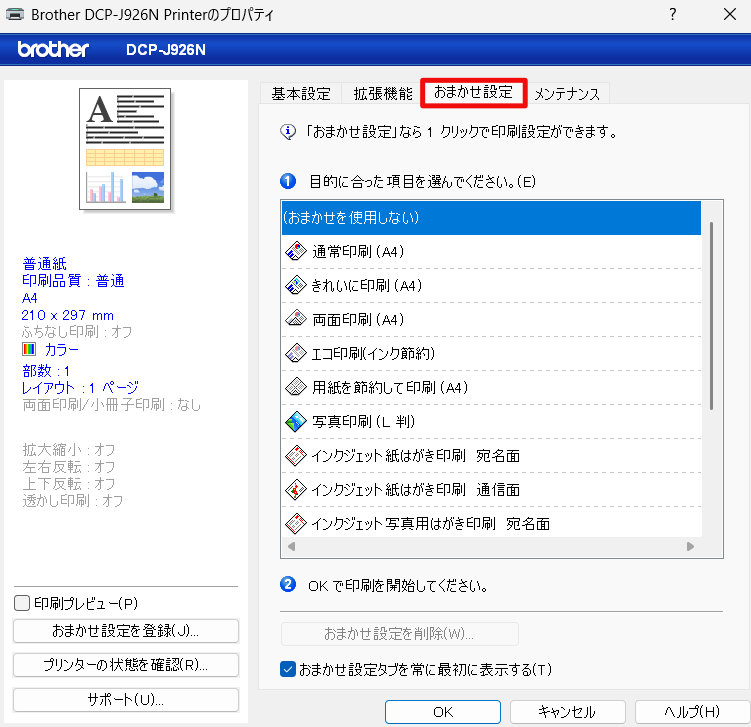The image size is (751, 727).
Task: Click the printer icon in title bar
Action: pos(15,14)
